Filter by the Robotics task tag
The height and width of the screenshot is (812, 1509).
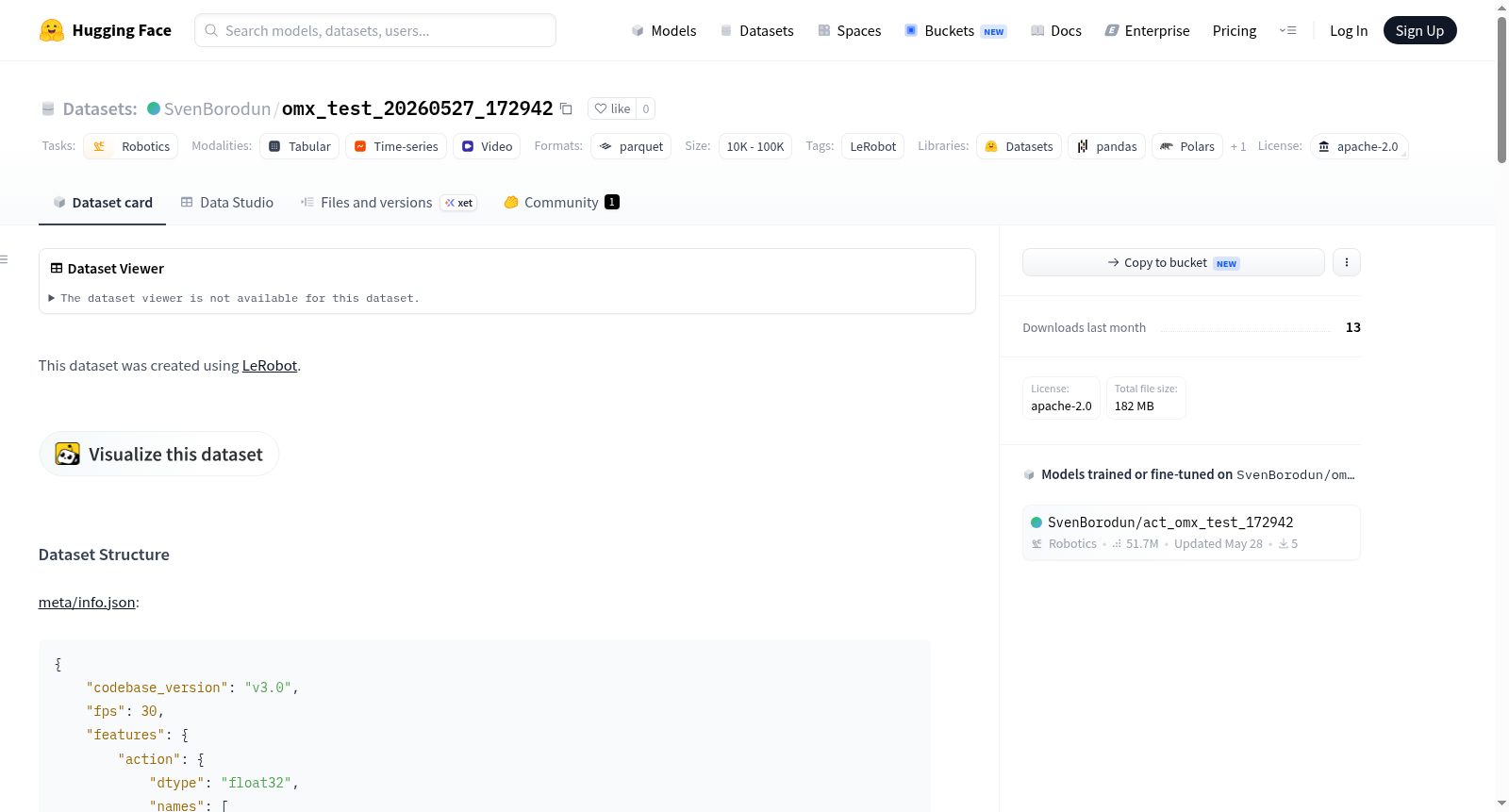coord(130,146)
